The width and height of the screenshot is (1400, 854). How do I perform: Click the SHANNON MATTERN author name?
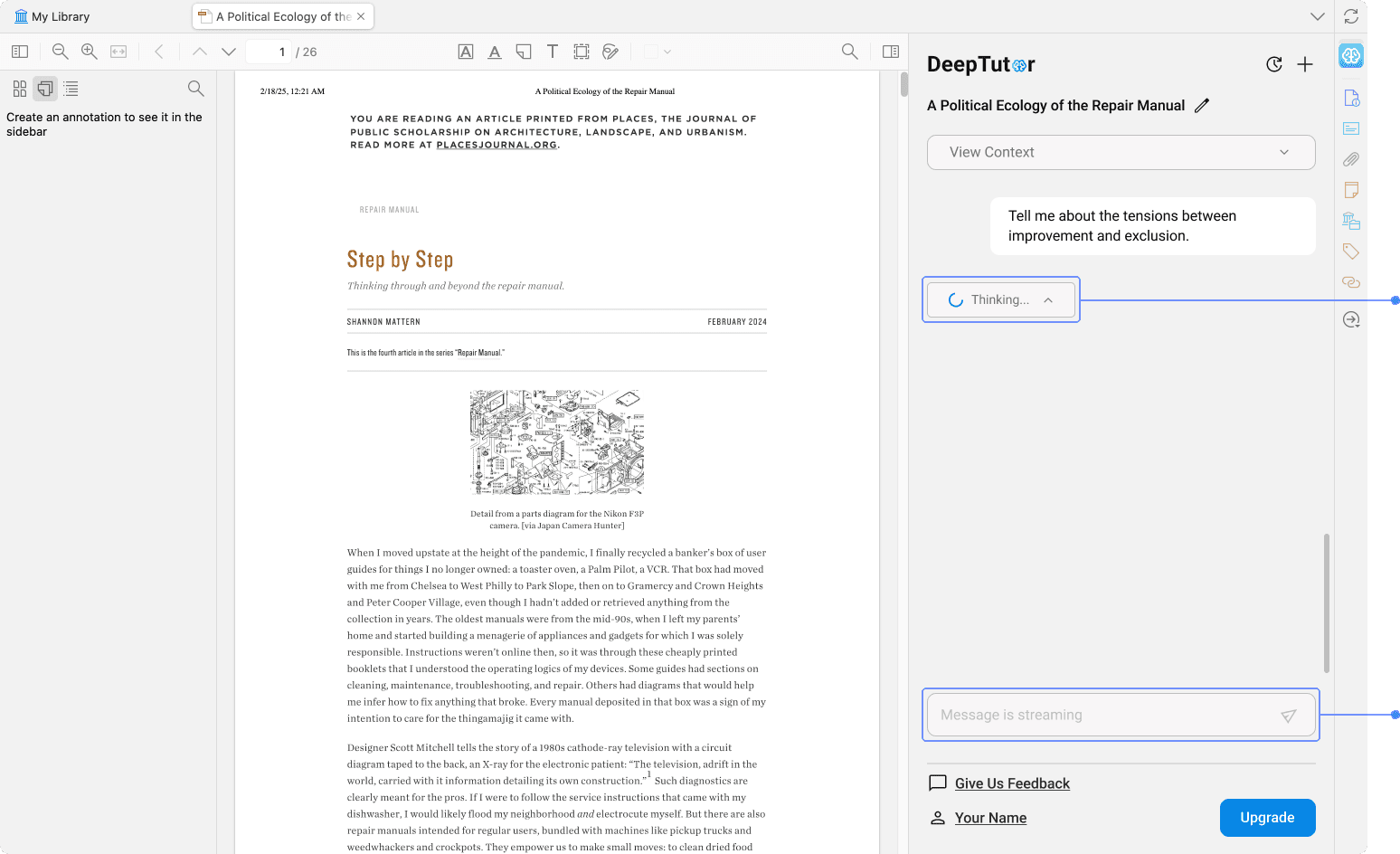click(383, 322)
